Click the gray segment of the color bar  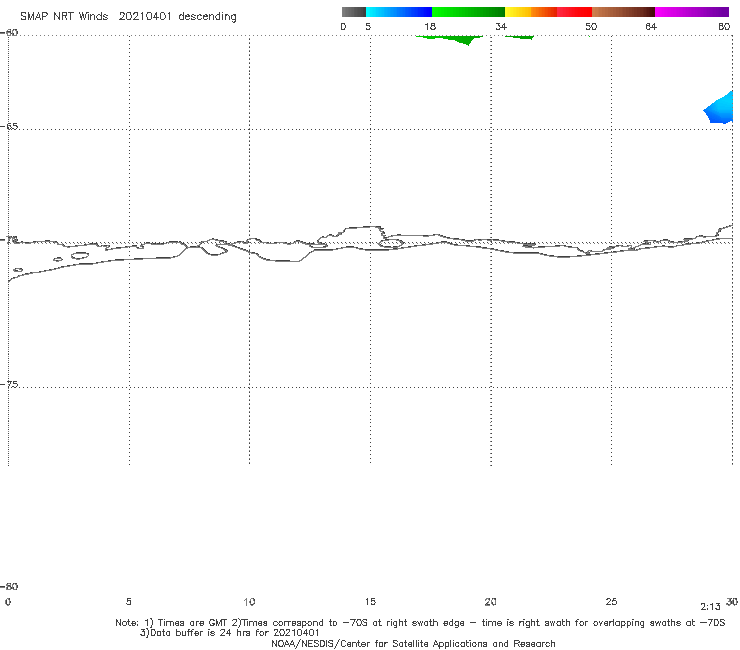point(353,12)
